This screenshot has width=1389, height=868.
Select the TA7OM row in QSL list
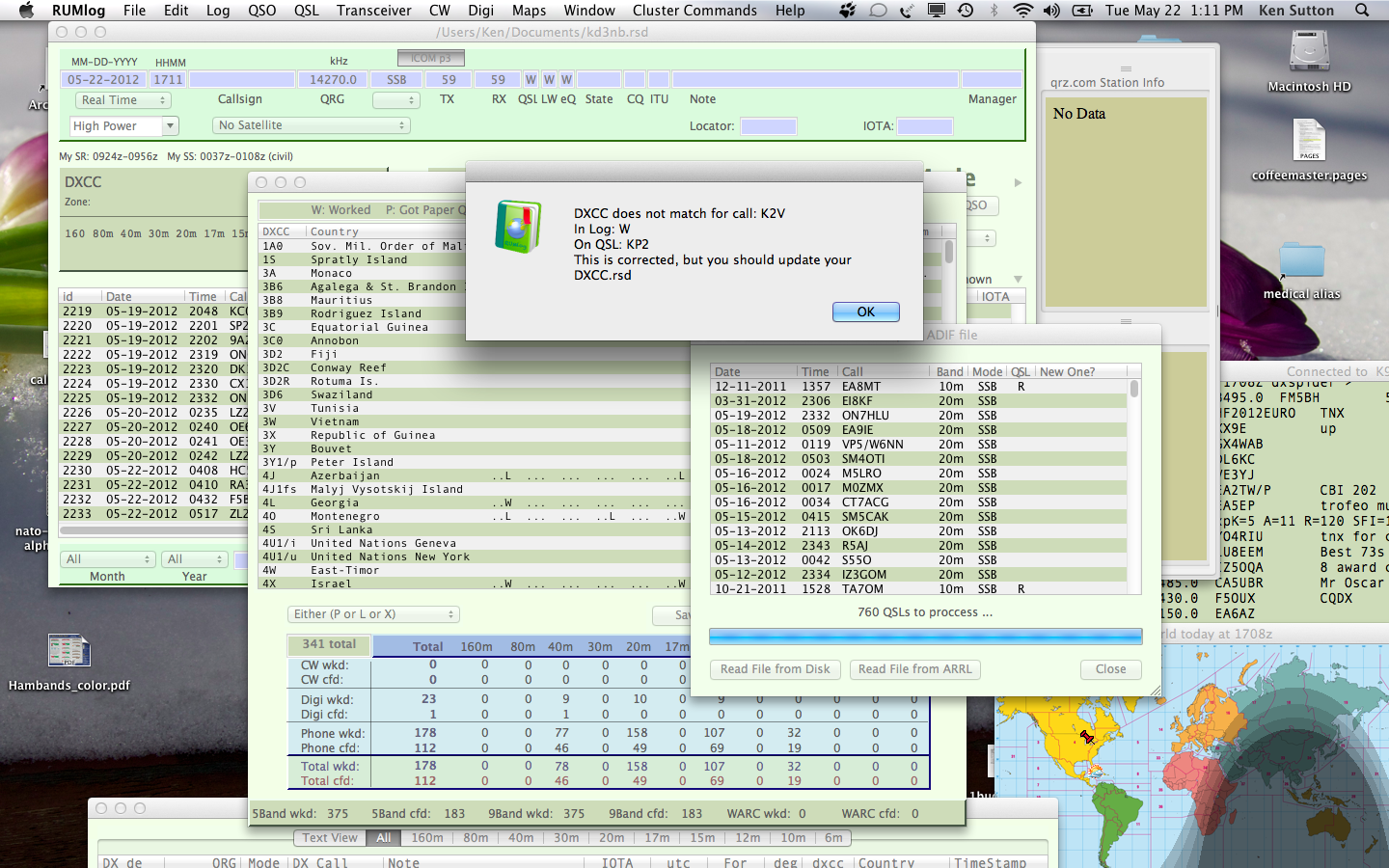918,589
